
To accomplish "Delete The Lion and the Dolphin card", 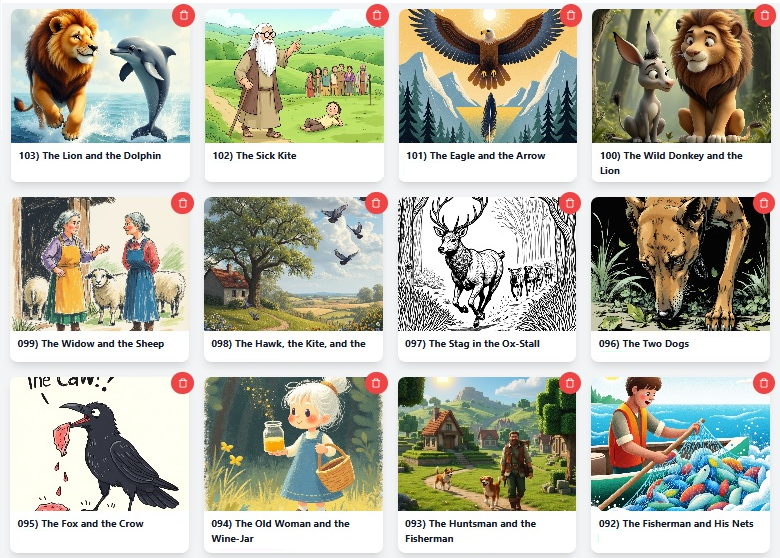I will pos(184,15).
